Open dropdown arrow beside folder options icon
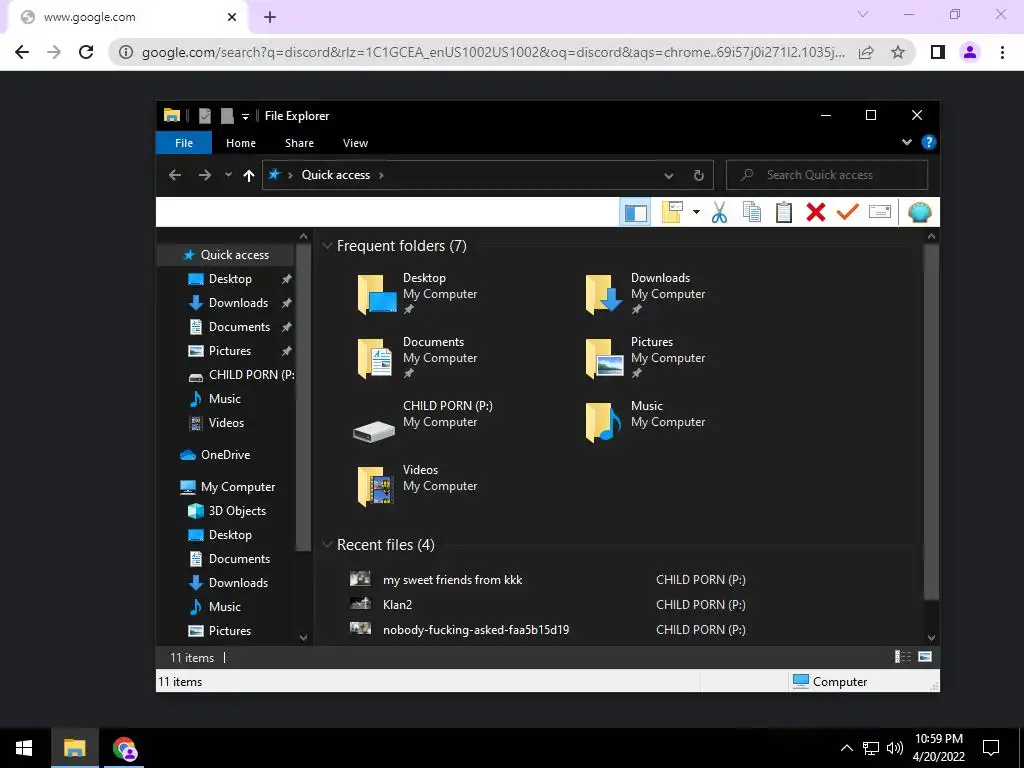Screen dimensions: 1024x768 point(696,212)
